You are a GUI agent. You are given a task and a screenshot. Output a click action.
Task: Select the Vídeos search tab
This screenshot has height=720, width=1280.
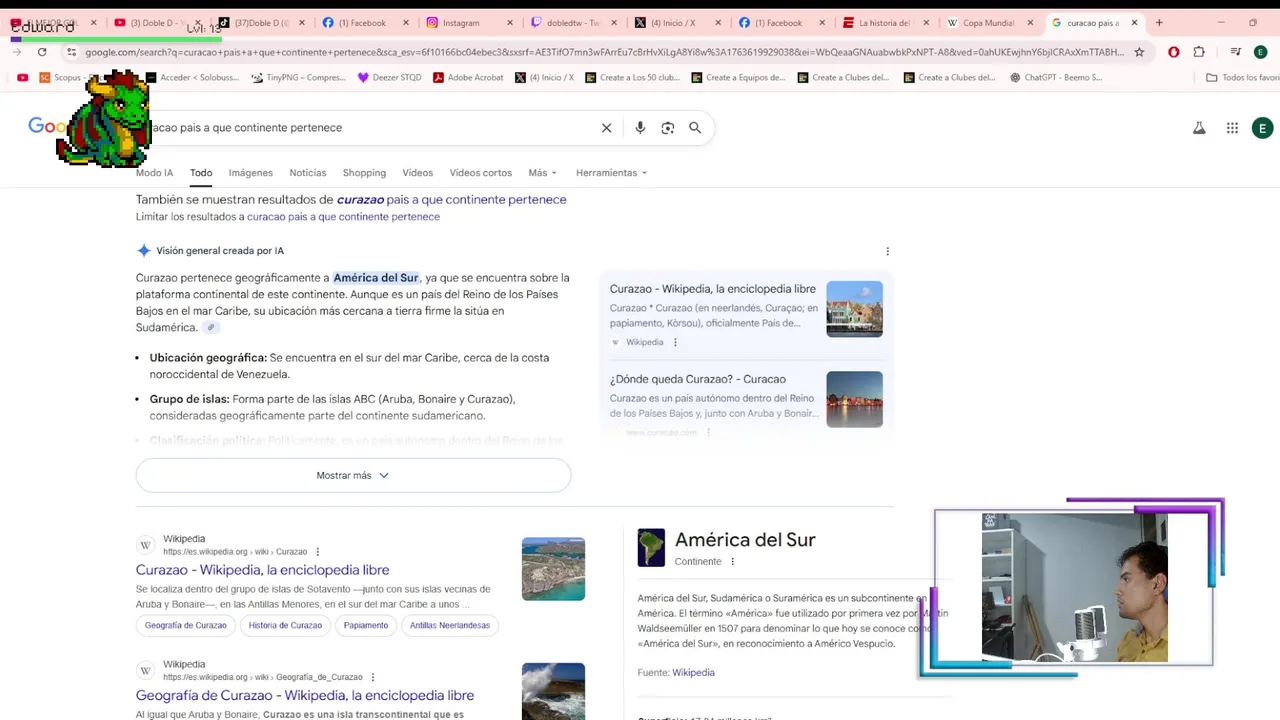coord(417,173)
